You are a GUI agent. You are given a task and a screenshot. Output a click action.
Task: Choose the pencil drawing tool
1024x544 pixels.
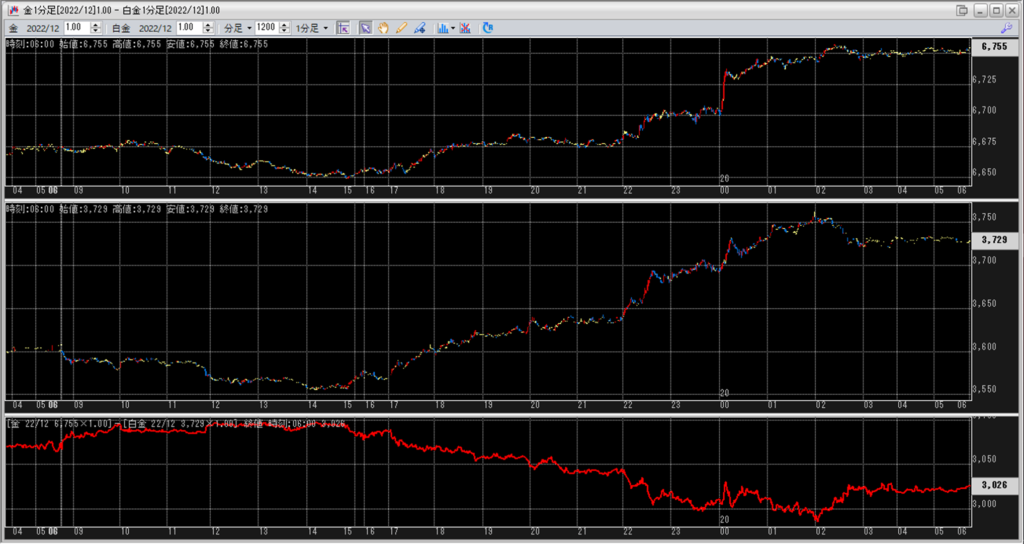[x=402, y=28]
